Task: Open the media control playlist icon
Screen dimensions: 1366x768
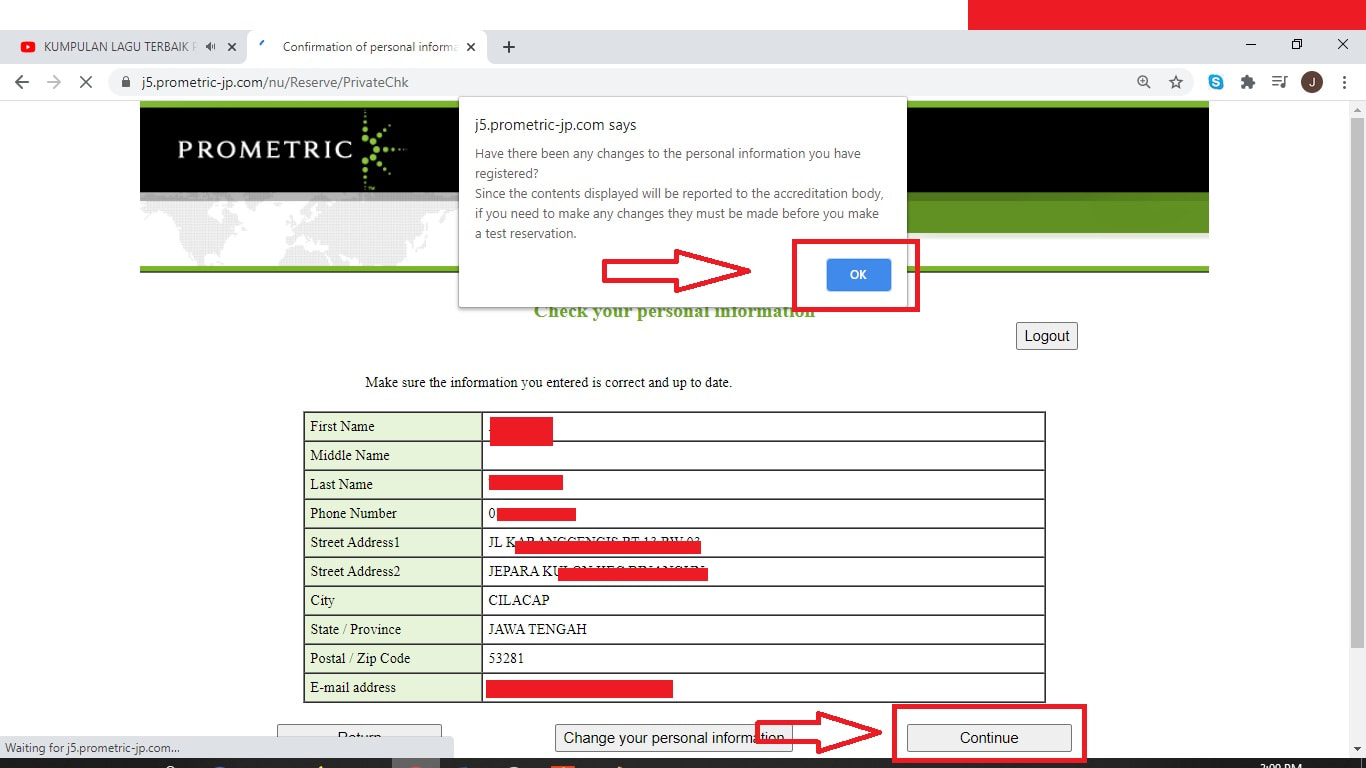Action: tap(1279, 82)
